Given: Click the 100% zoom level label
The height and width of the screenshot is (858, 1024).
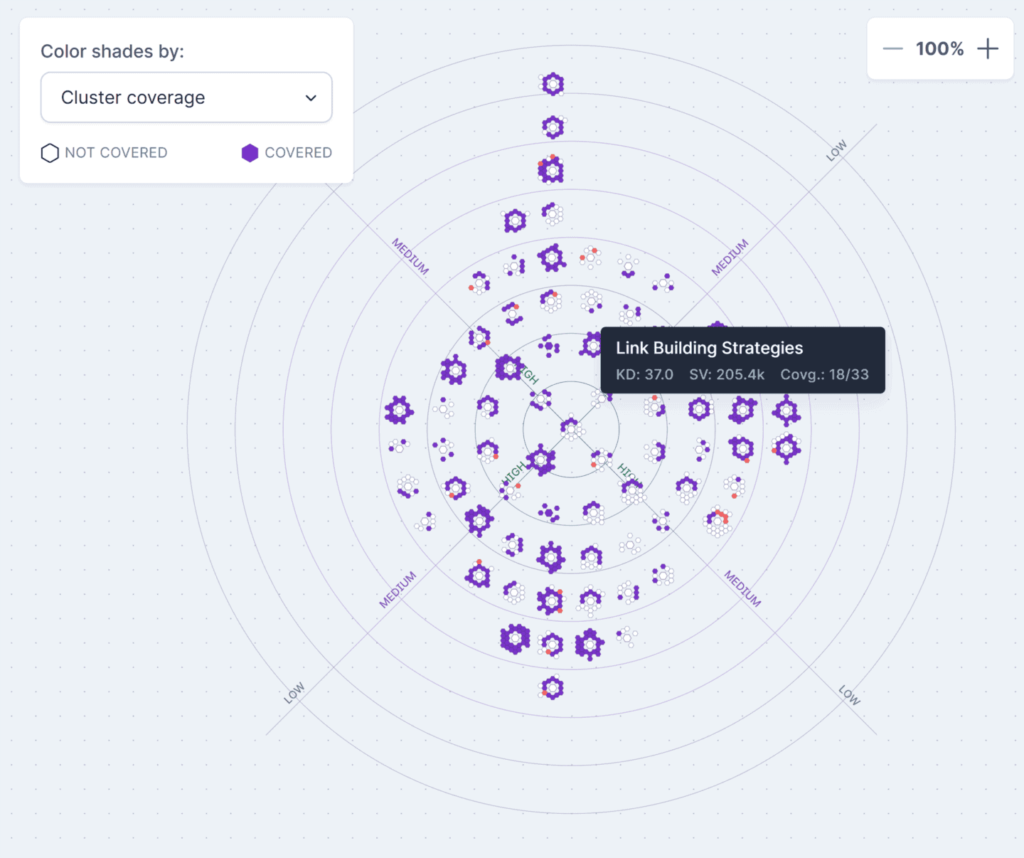Looking at the screenshot, I should 939,49.
